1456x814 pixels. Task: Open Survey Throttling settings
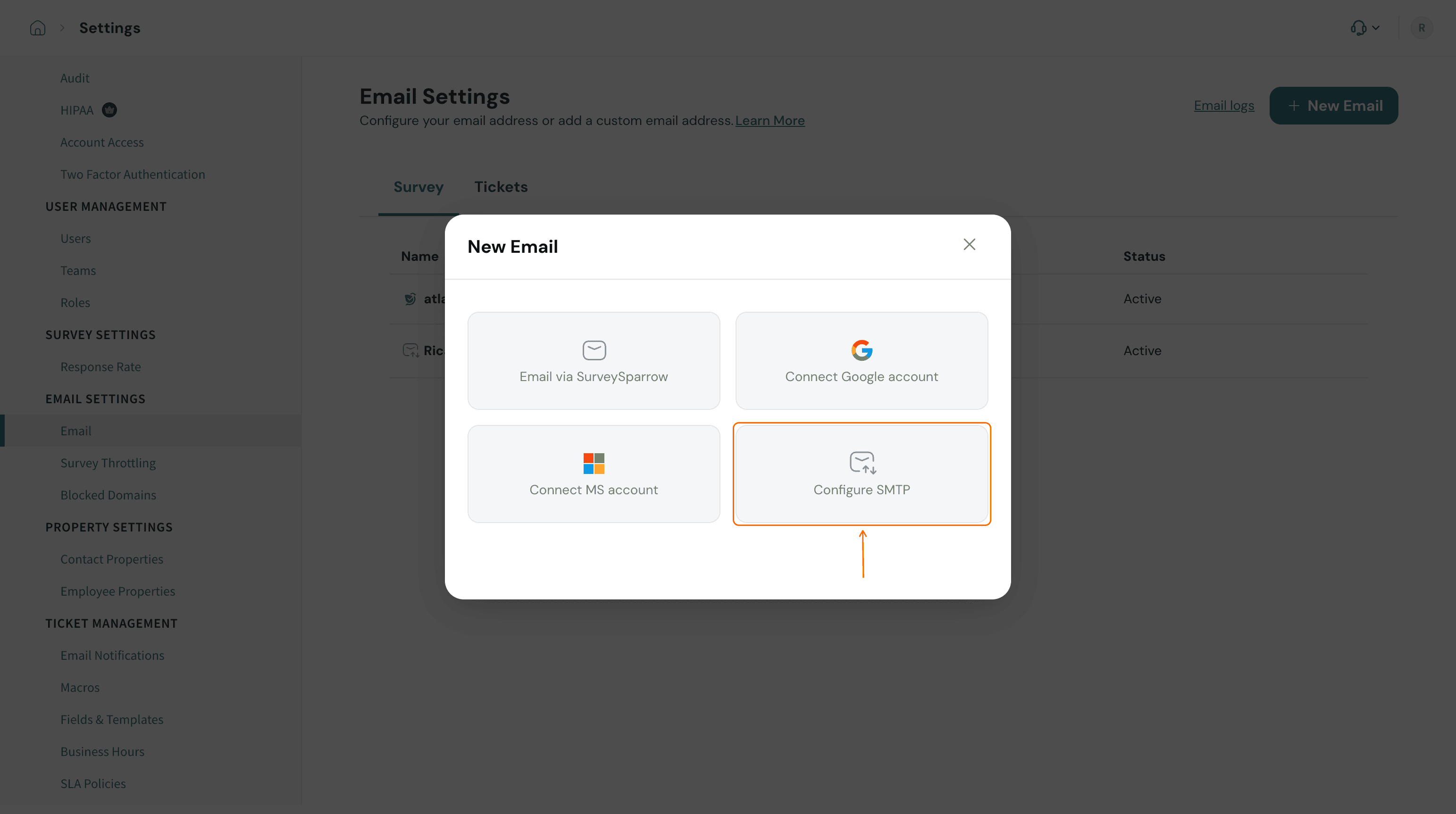tap(108, 463)
